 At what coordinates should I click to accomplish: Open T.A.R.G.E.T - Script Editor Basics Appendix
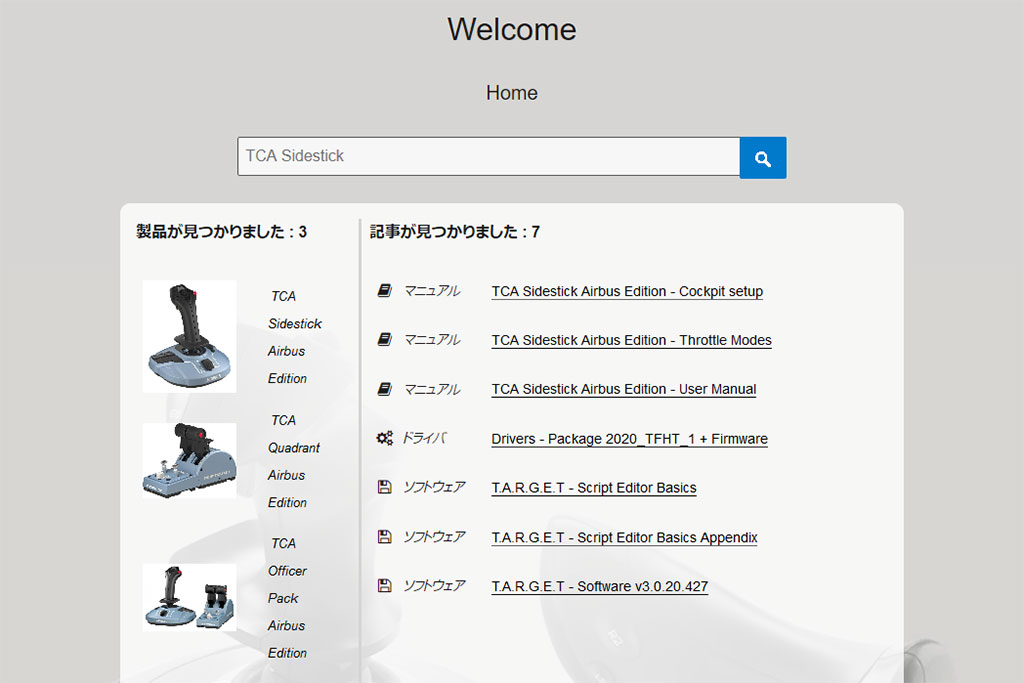624,538
